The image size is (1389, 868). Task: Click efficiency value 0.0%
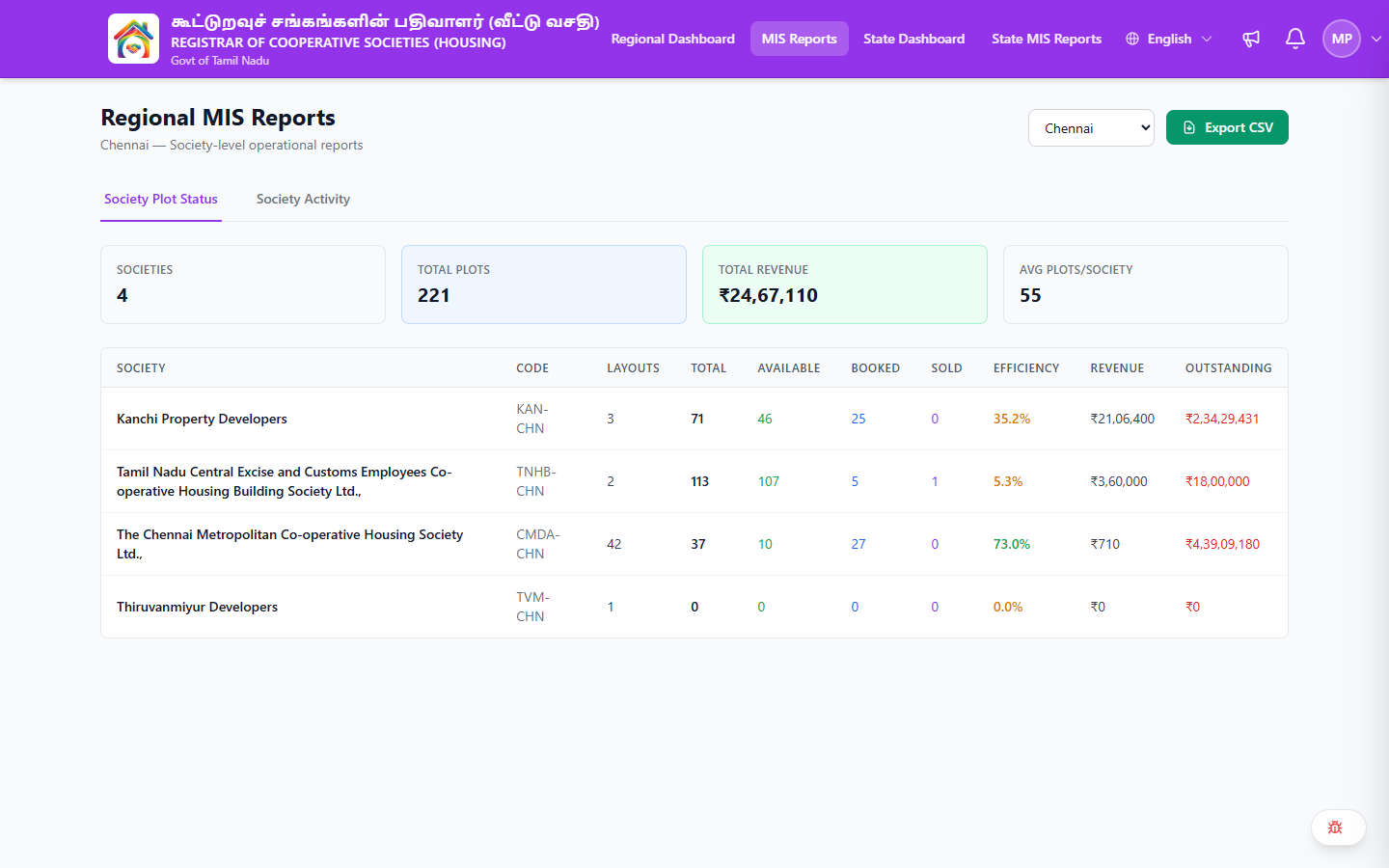(1008, 607)
